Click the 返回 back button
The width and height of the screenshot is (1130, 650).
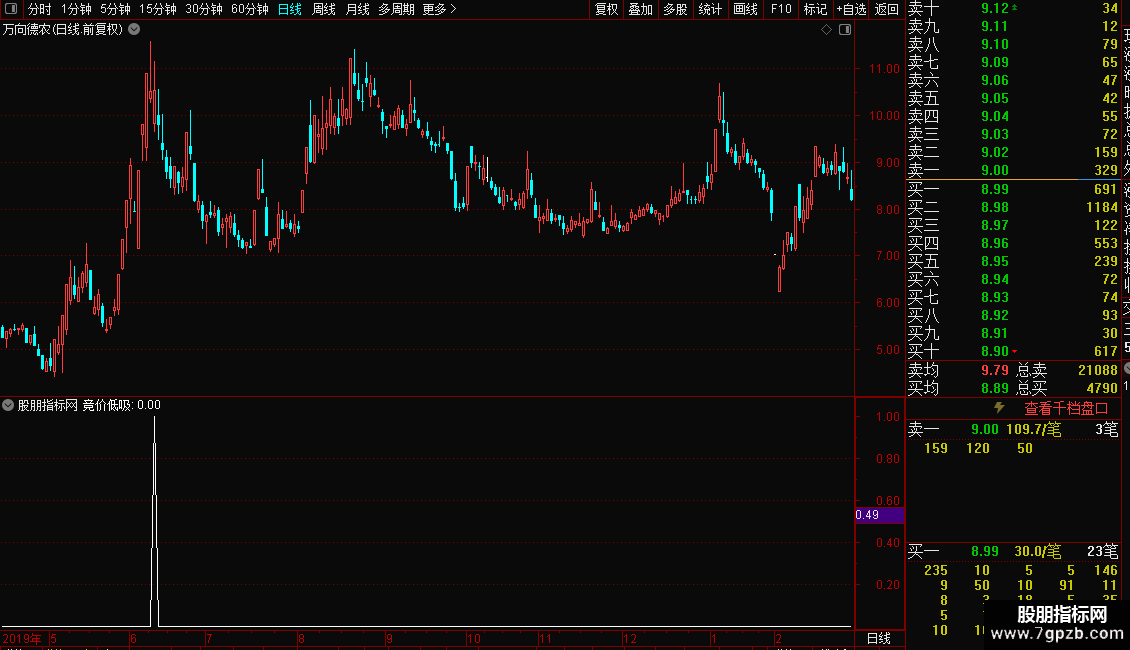[887, 9]
